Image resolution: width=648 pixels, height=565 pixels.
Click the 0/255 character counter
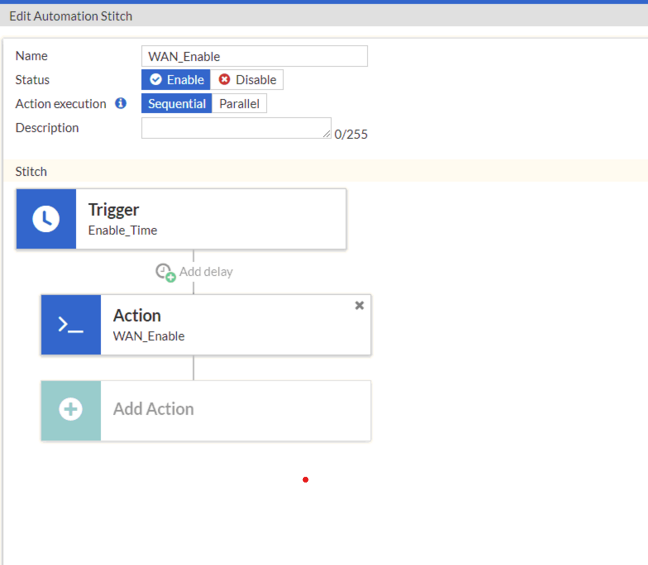(351, 134)
